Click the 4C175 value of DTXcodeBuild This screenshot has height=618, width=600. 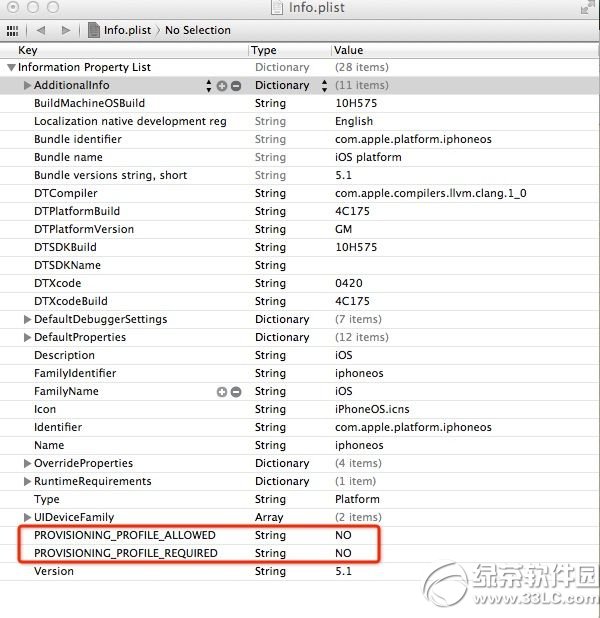point(352,301)
